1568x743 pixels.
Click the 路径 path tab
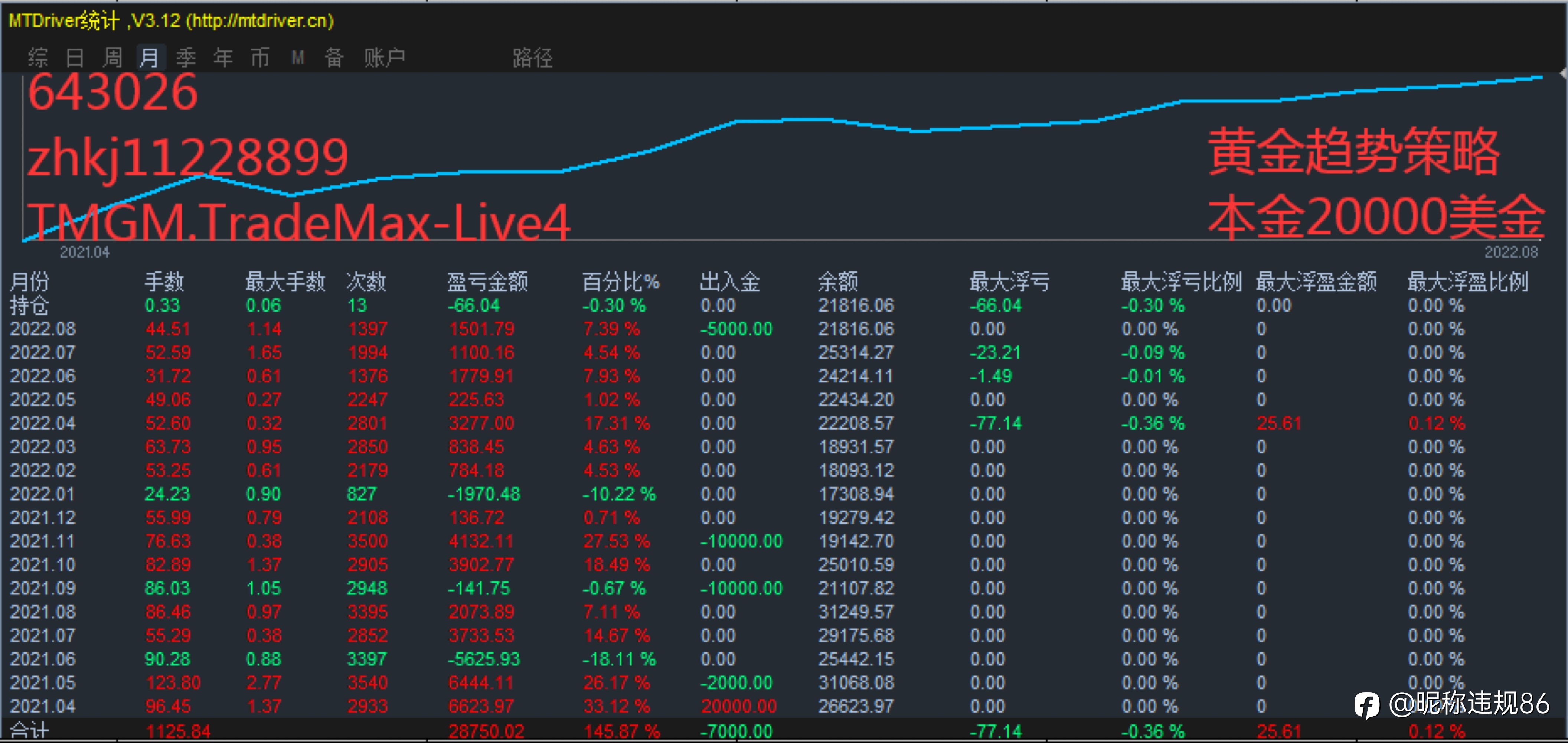(533, 58)
